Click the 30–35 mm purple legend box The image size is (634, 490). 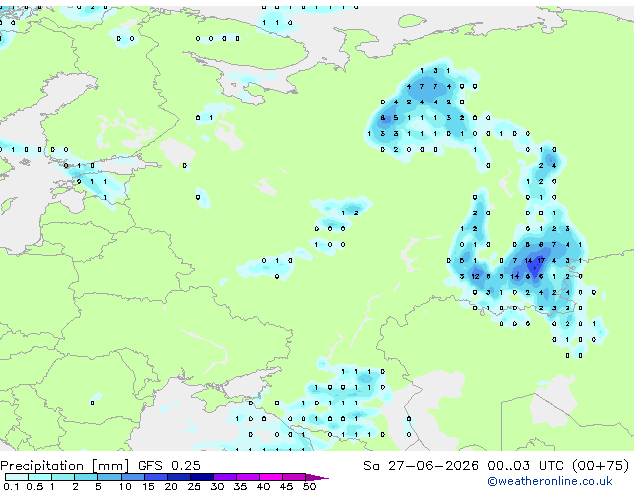point(225,477)
